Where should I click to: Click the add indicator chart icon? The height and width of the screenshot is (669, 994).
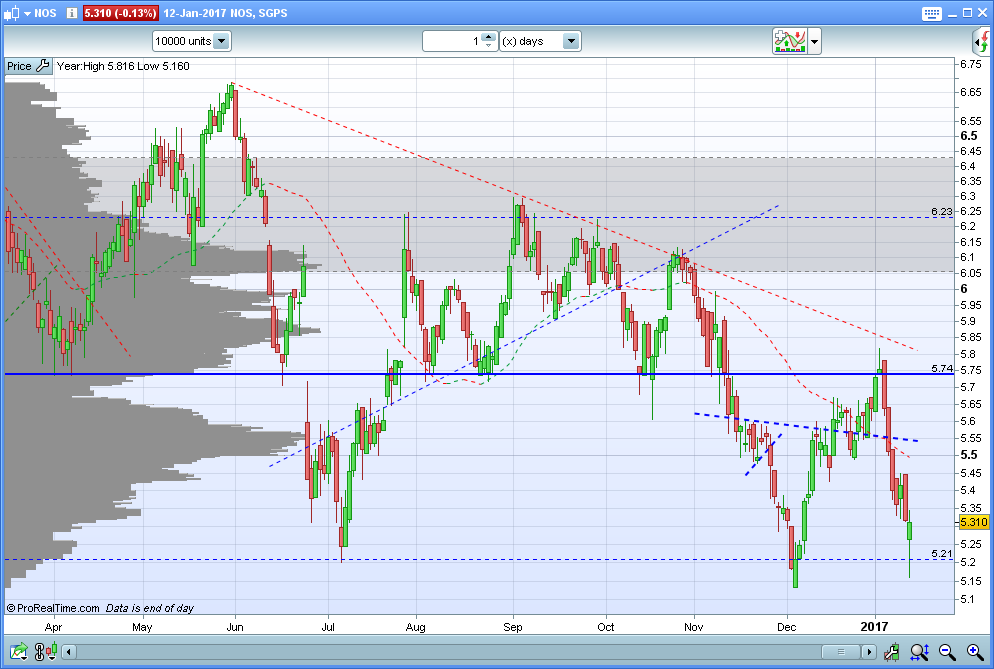click(x=789, y=41)
